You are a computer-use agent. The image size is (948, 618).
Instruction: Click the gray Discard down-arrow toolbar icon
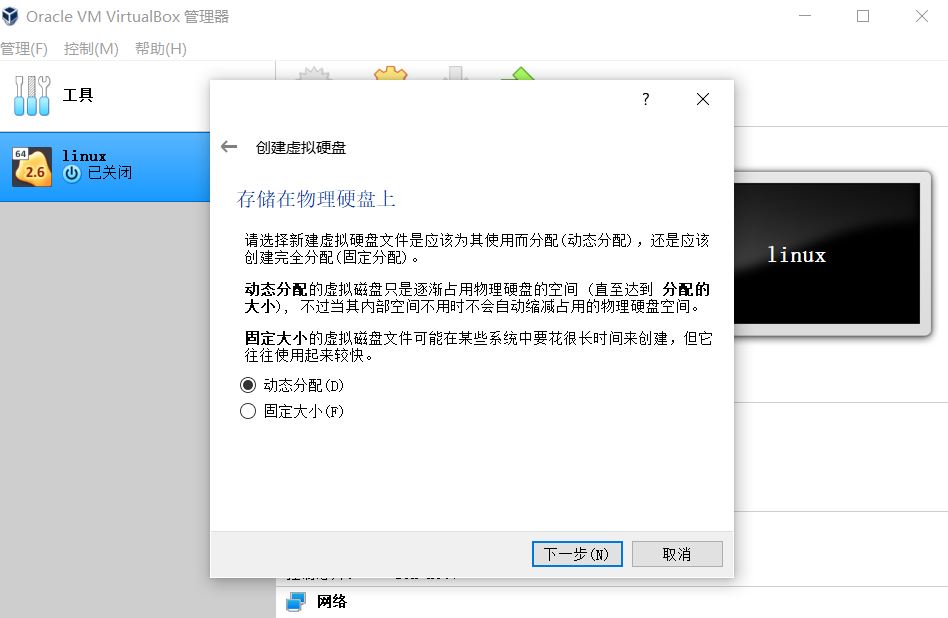455,74
